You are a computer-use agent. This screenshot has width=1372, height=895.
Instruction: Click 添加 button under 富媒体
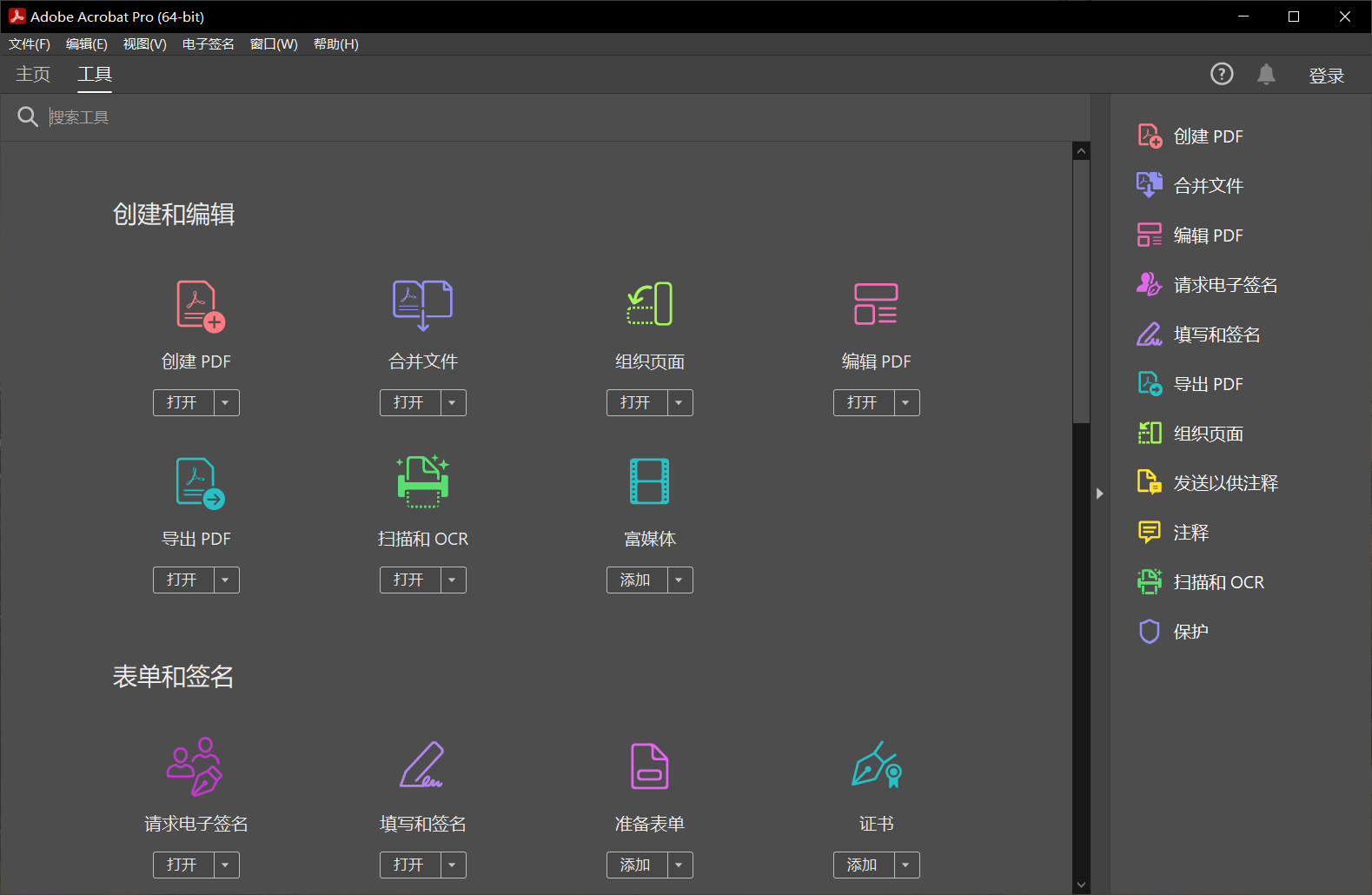(636, 580)
